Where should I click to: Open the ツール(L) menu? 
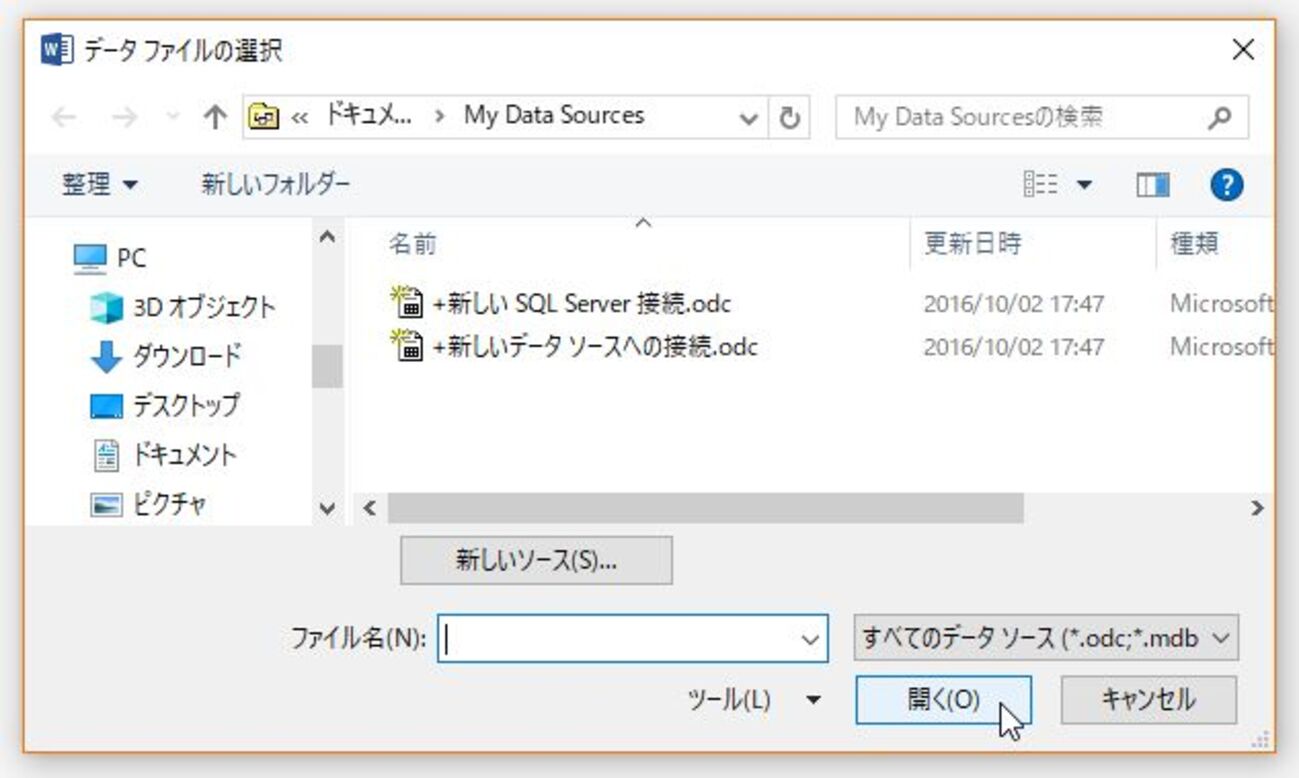click(x=754, y=700)
